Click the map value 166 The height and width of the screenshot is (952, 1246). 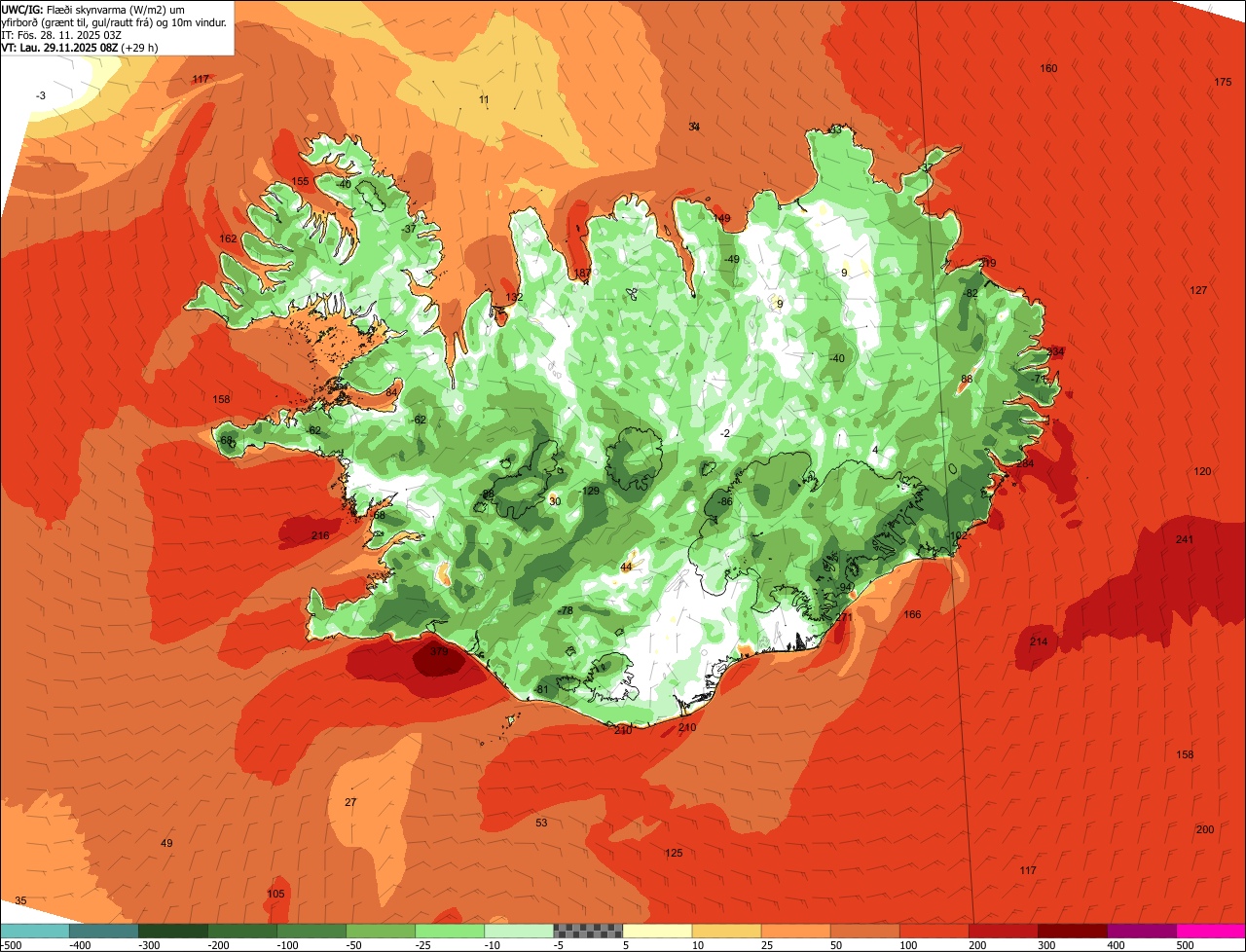(x=912, y=614)
